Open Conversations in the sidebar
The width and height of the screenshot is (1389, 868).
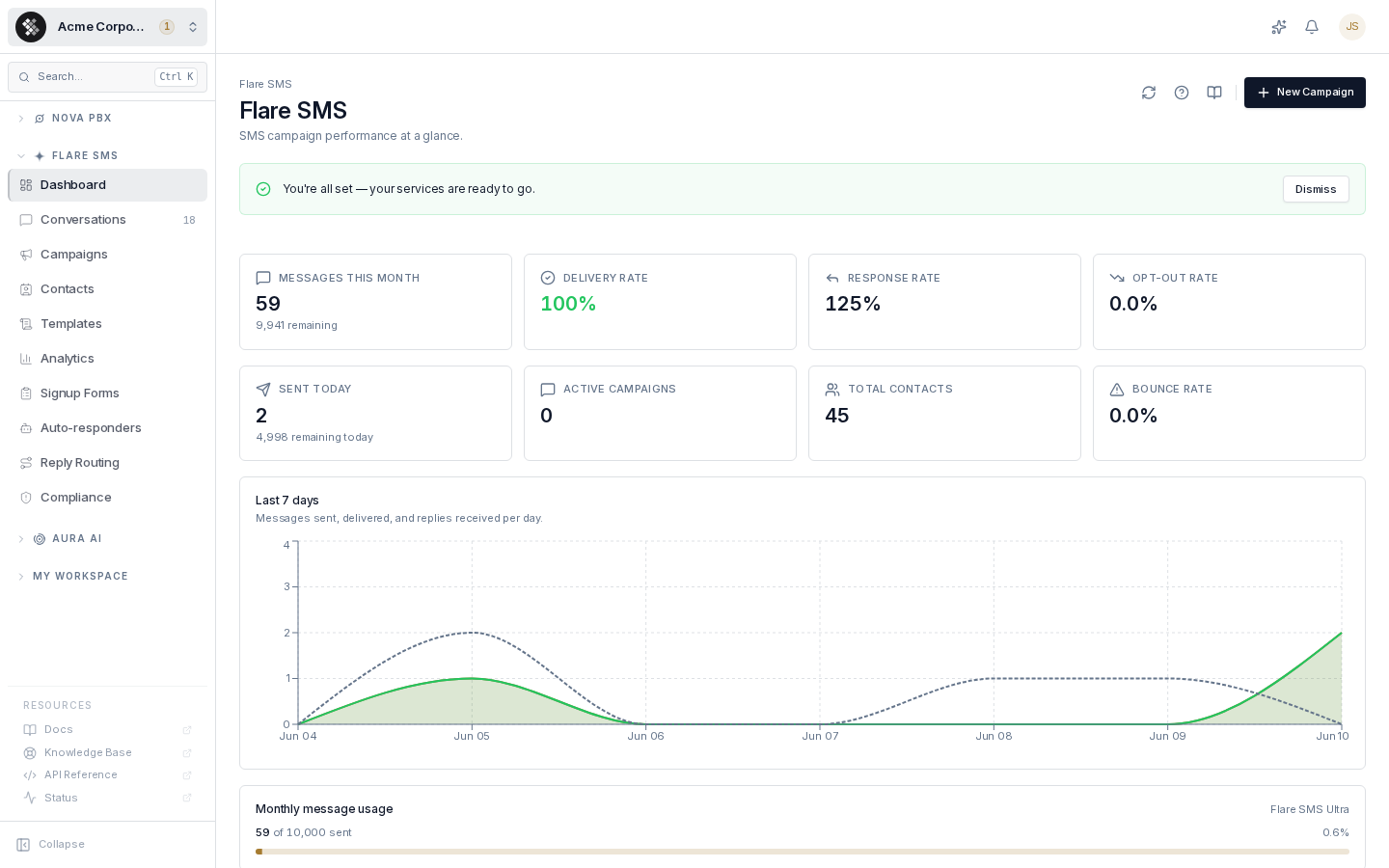coord(107,220)
